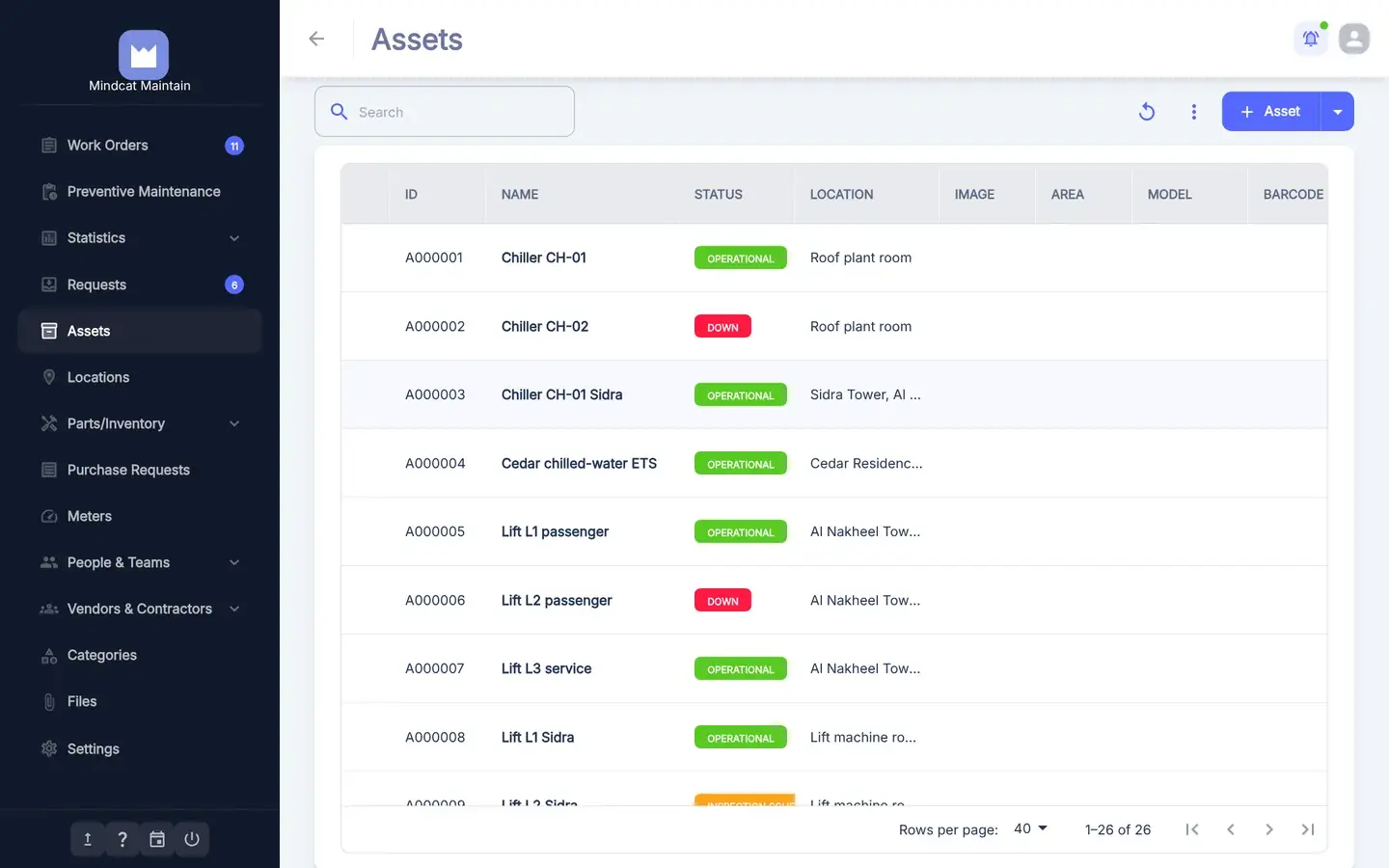Click the search magnifier icon
Viewport: 1389px width, 868px height.
[x=340, y=112]
